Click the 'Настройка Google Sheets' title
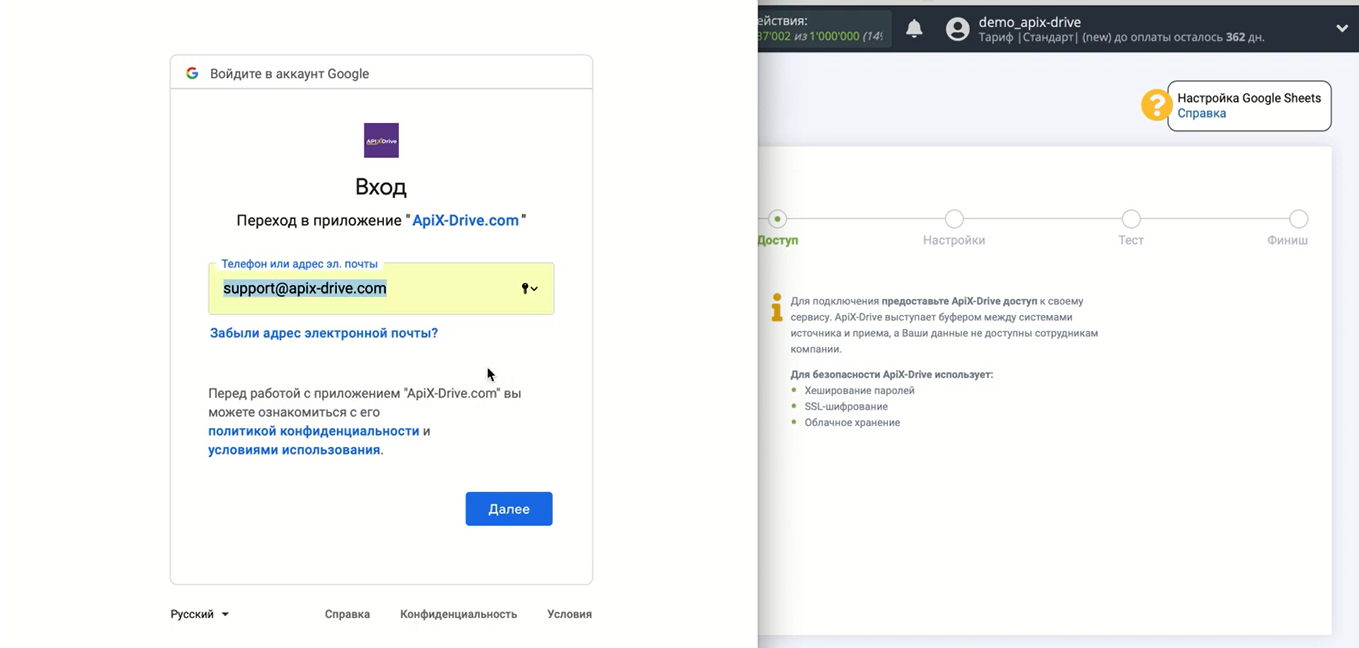The width and height of the screenshot is (1359, 648). [x=1249, y=98]
